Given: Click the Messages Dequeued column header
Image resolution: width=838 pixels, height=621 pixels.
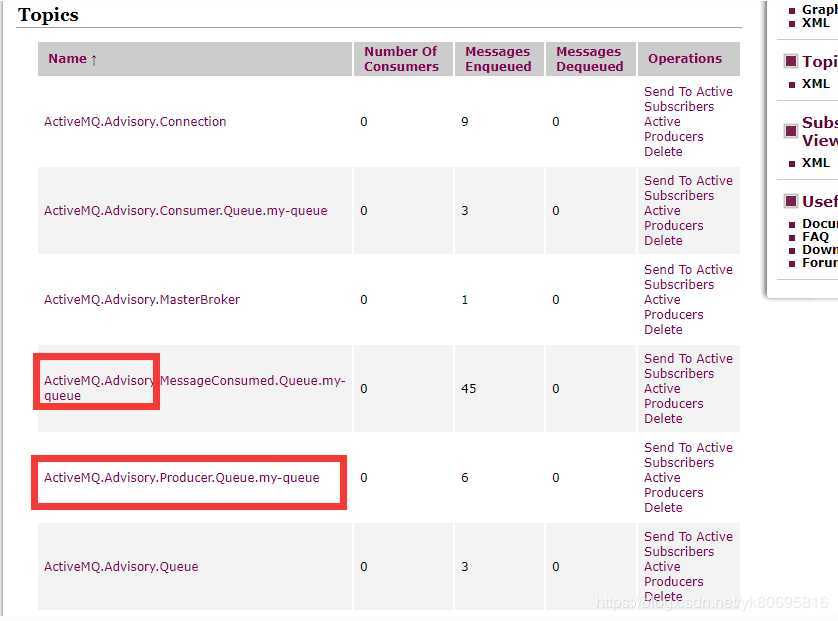Looking at the screenshot, I should coord(589,59).
